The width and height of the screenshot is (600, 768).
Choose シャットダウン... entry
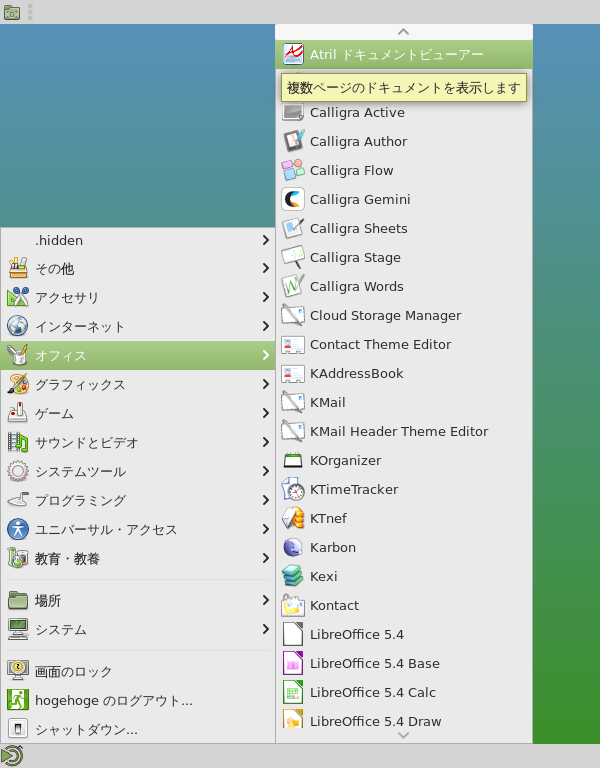pyautogui.click(x=138, y=729)
